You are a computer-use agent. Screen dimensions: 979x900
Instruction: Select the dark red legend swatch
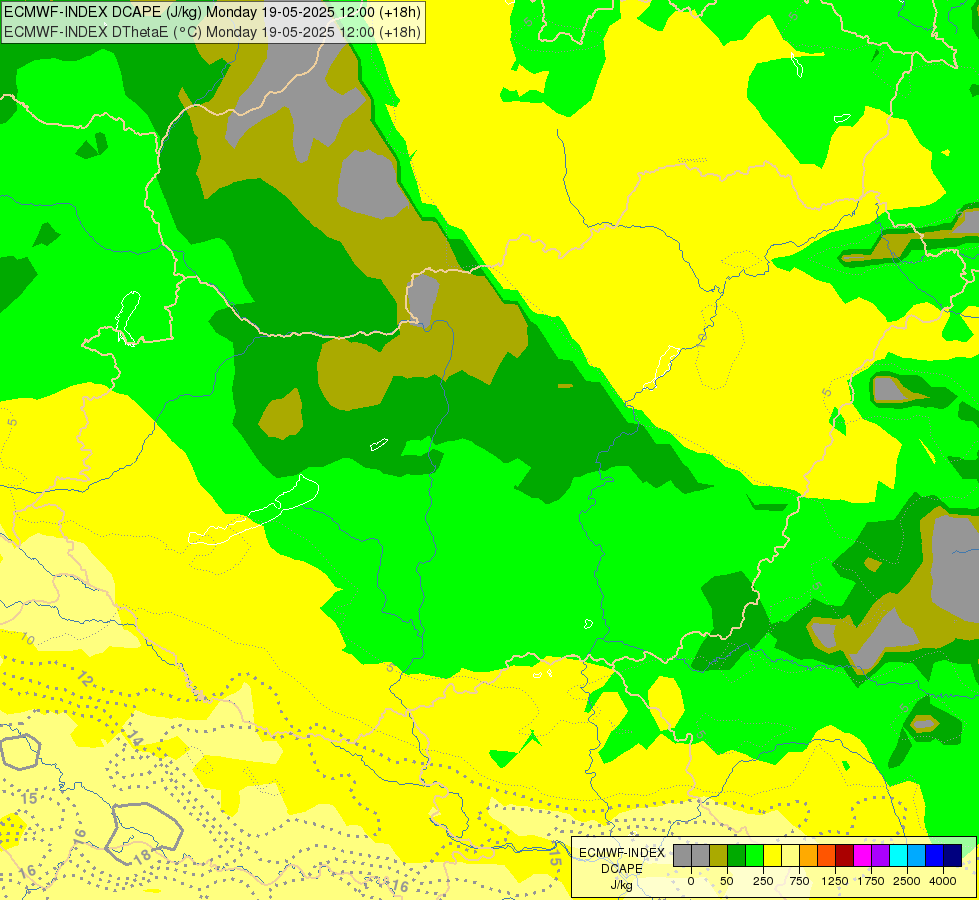click(845, 856)
